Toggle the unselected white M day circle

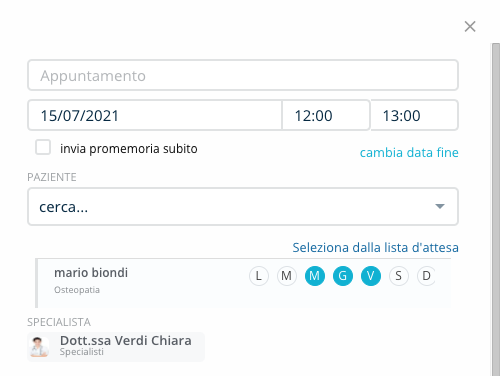point(287,276)
